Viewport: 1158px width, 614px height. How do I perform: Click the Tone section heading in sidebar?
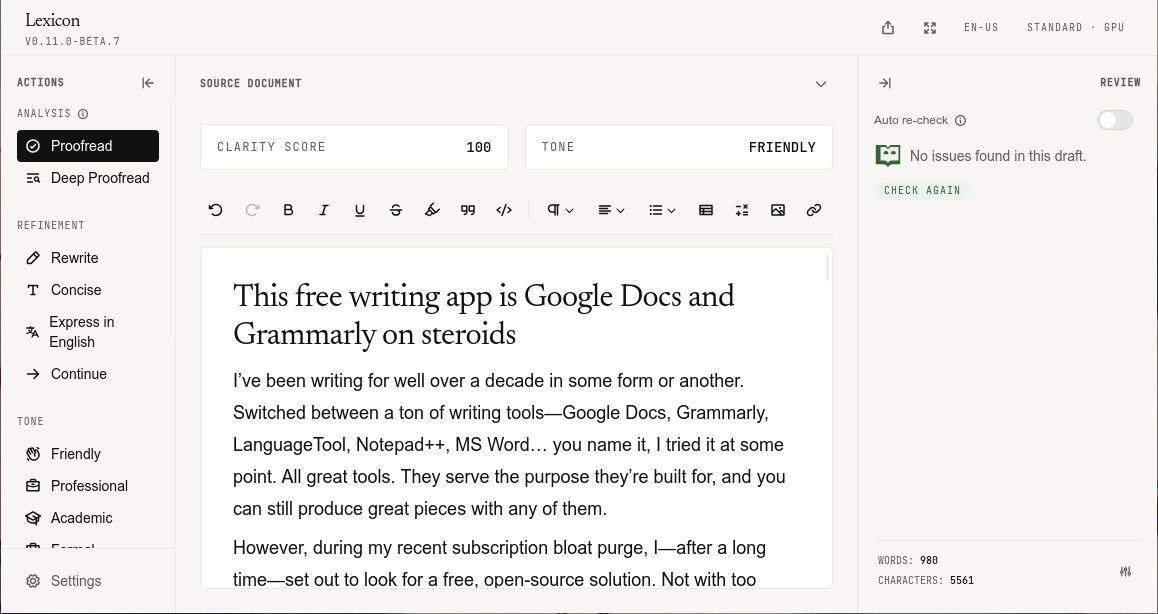(30, 421)
